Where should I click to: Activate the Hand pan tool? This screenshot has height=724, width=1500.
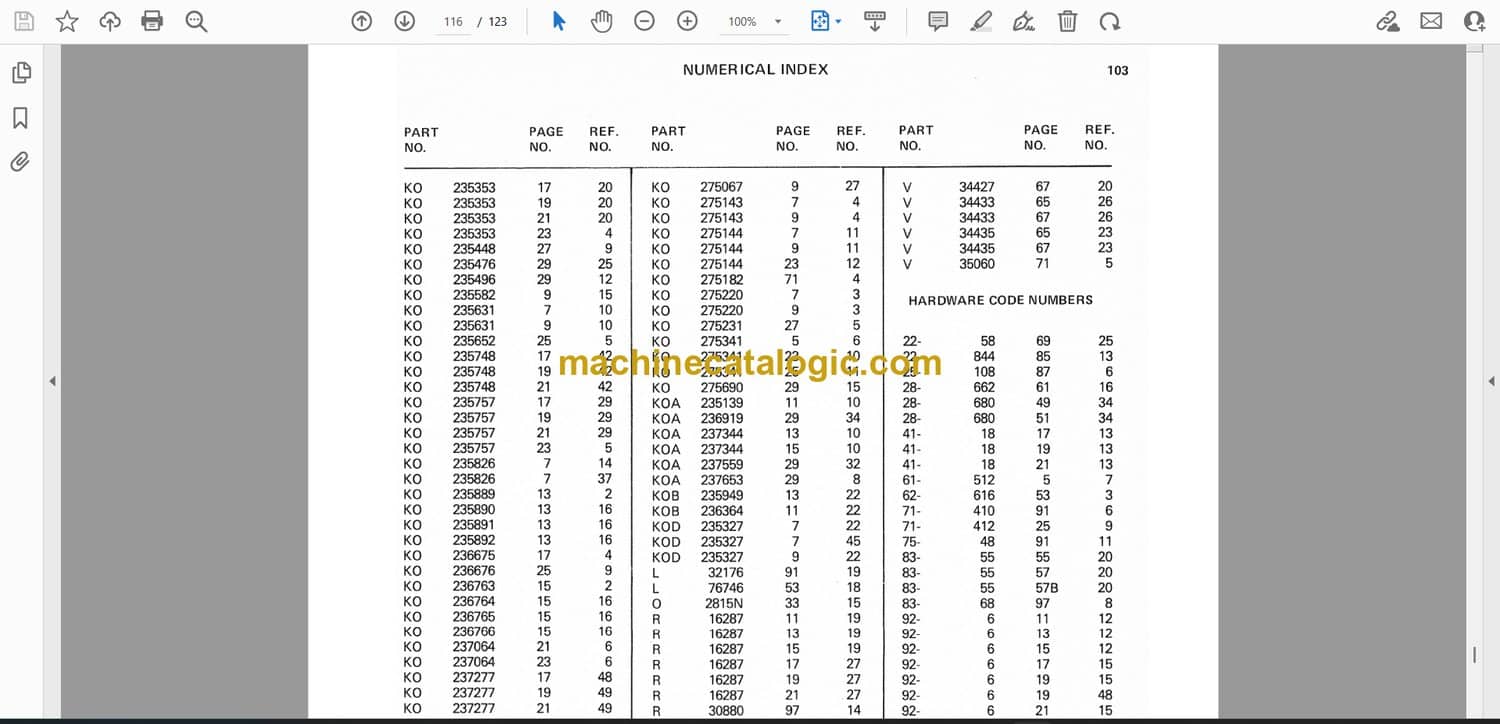[601, 21]
